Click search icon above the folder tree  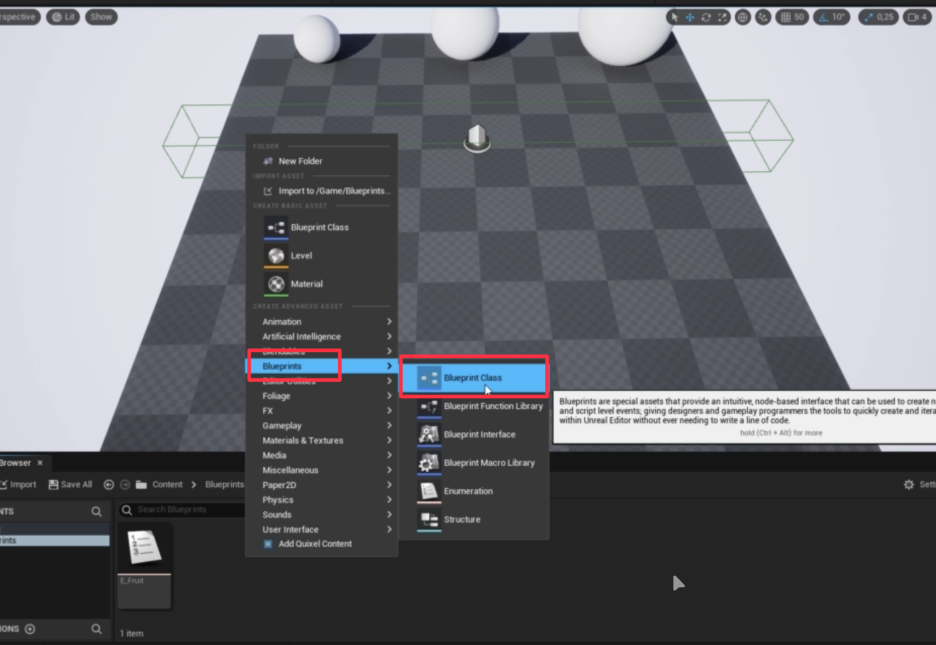click(x=96, y=511)
